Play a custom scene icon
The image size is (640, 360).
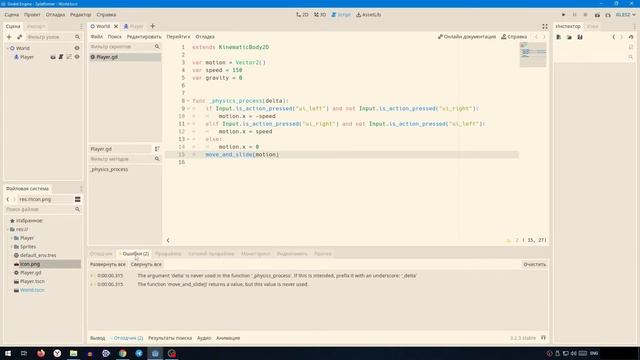tap(608, 15)
